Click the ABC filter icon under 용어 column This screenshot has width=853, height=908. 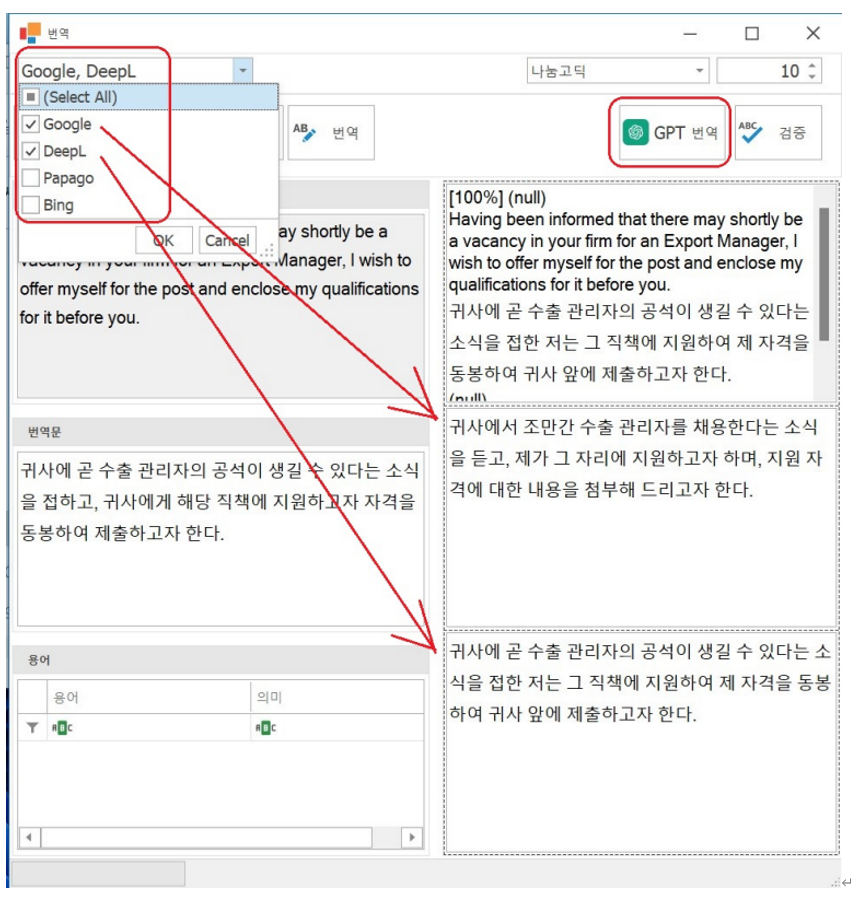click(x=62, y=728)
